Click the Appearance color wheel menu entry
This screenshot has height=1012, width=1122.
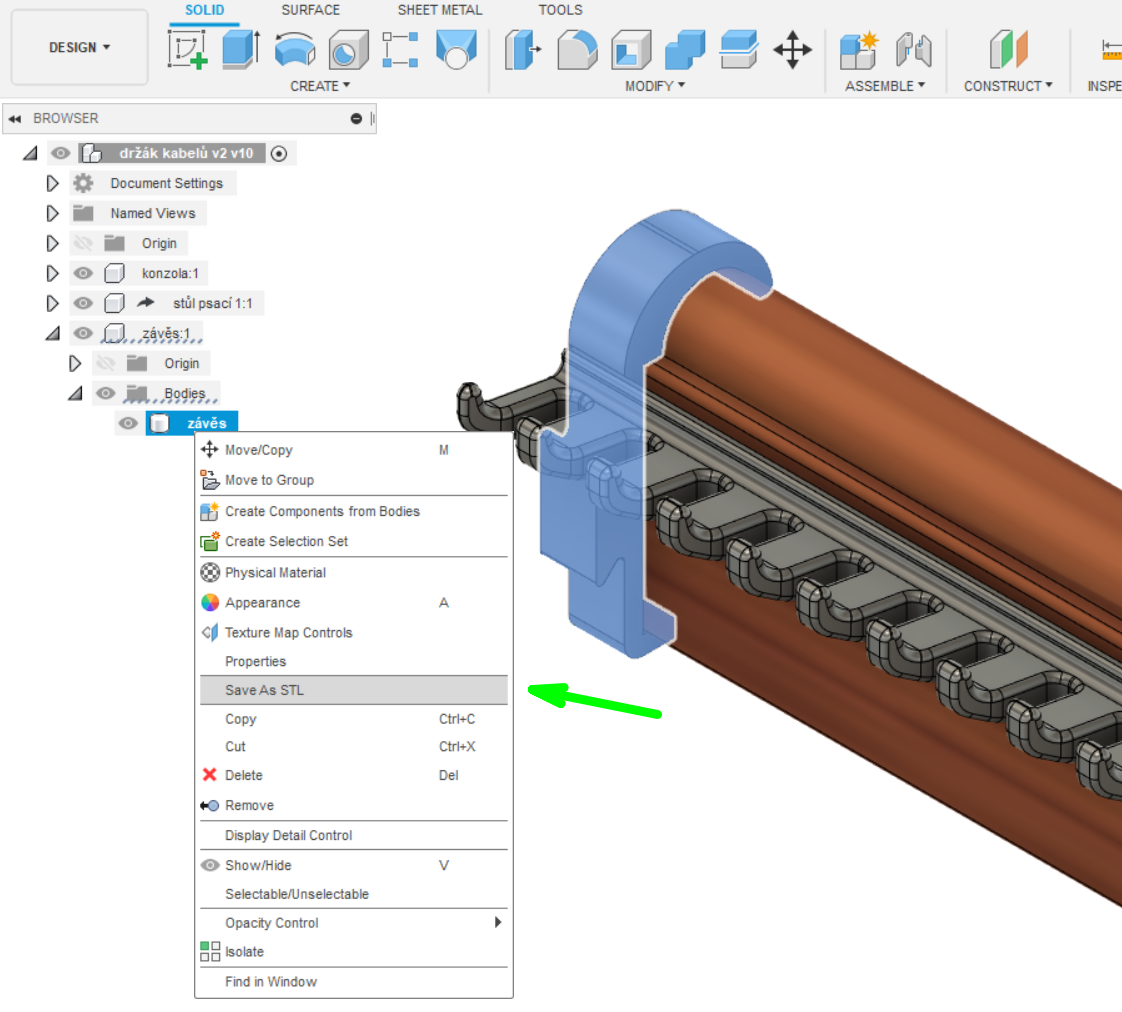pos(262,602)
